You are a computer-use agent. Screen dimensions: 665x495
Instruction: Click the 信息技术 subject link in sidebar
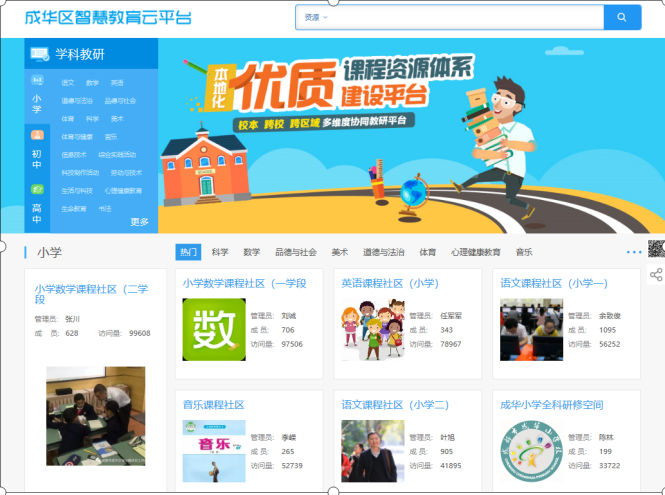coord(74,155)
